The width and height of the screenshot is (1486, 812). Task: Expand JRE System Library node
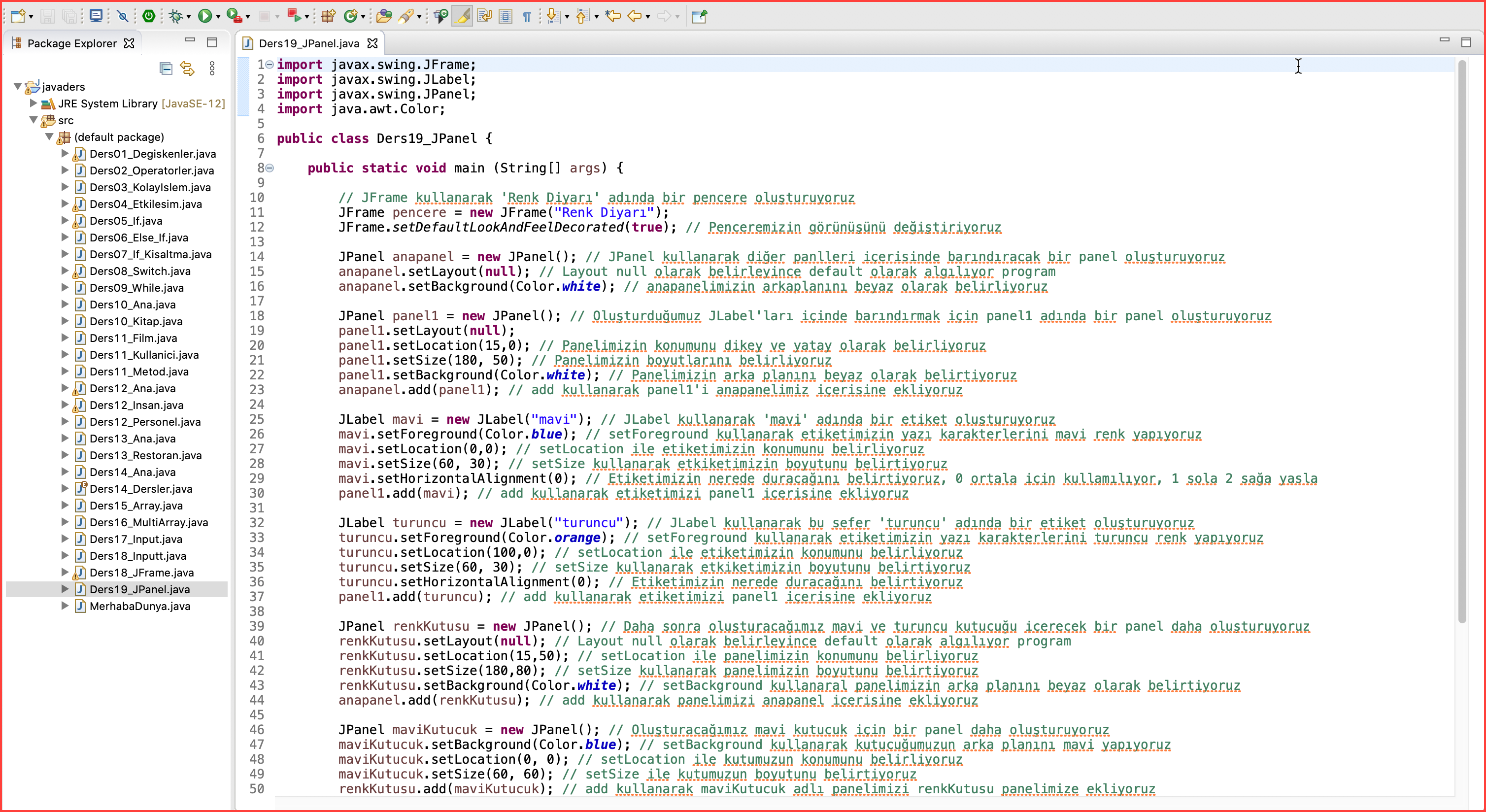[34, 103]
